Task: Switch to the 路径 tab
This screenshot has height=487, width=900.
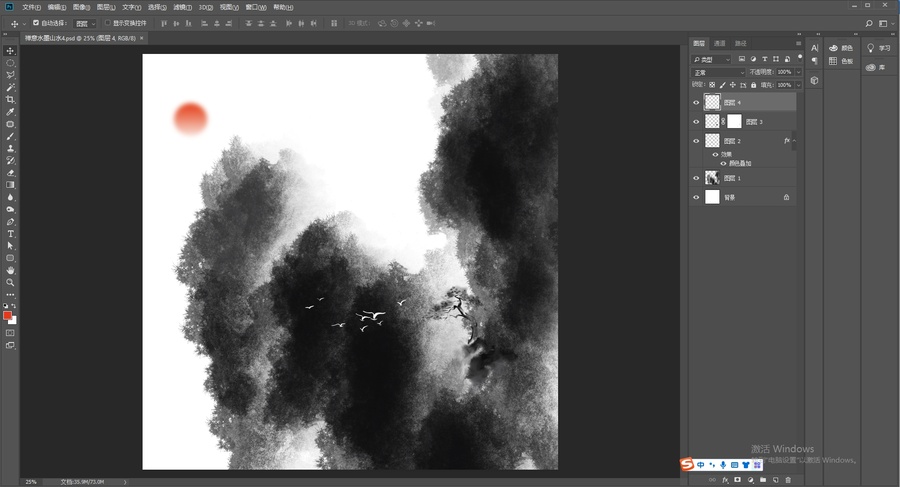Action: point(741,44)
